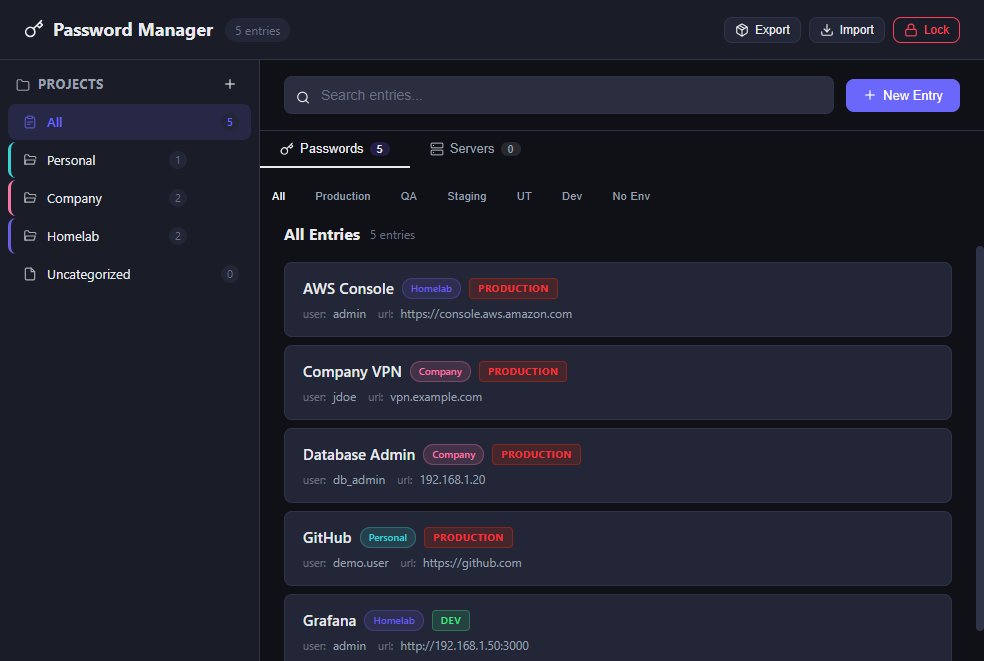
Task: Focus the Search entries field
Action: (559, 95)
